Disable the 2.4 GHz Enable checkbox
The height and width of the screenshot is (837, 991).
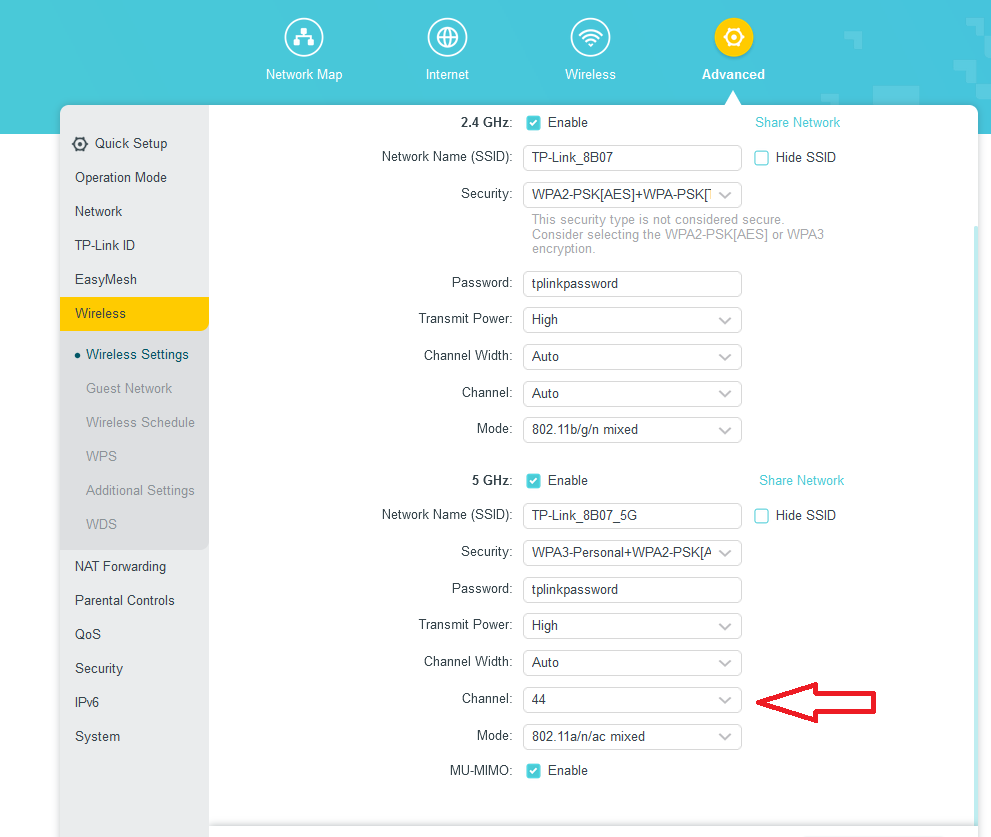pyautogui.click(x=534, y=123)
